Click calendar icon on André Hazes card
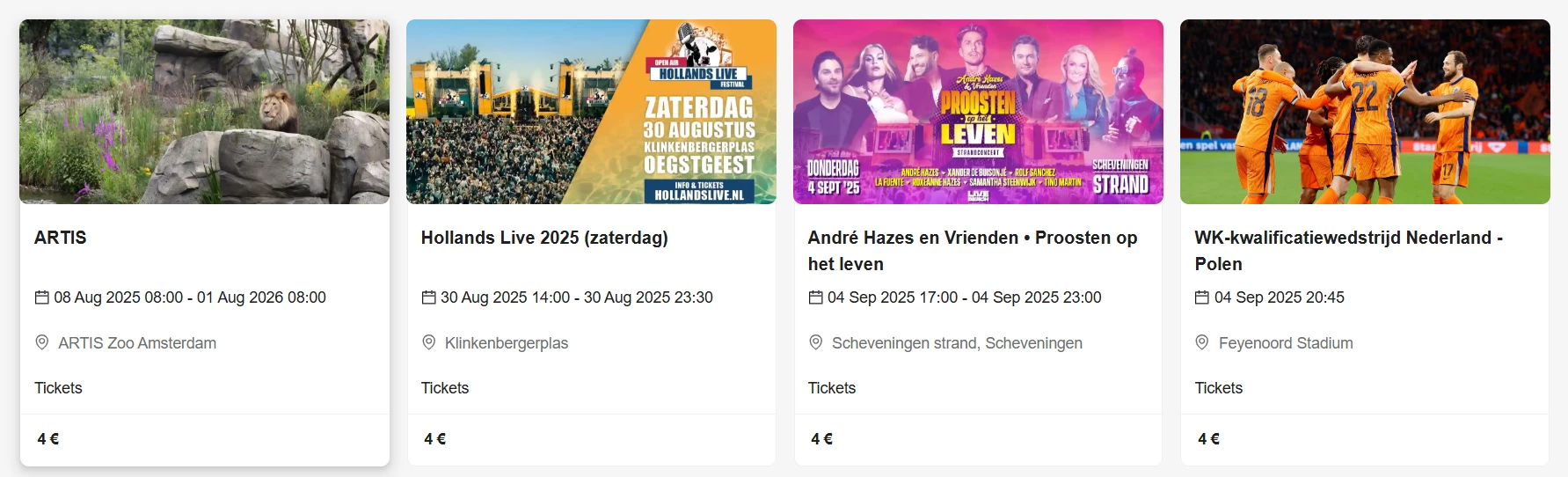Image resolution: width=1568 pixels, height=477 pixels. pyautogui.click(x=815, y=297)
